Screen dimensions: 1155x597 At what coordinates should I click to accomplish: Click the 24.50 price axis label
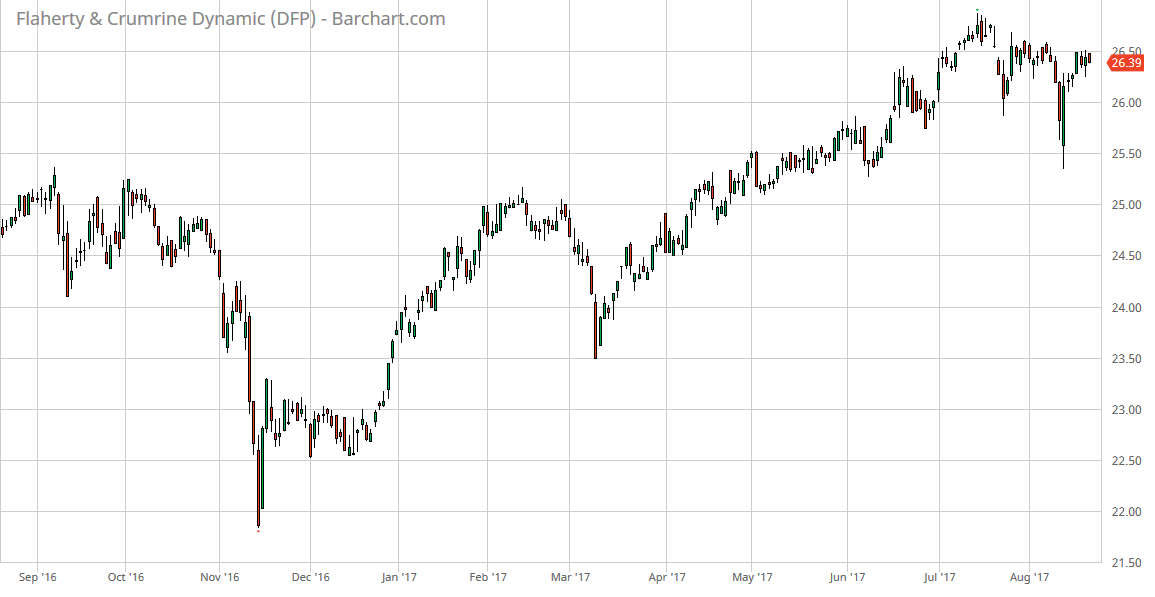(x=1127, y=256)
